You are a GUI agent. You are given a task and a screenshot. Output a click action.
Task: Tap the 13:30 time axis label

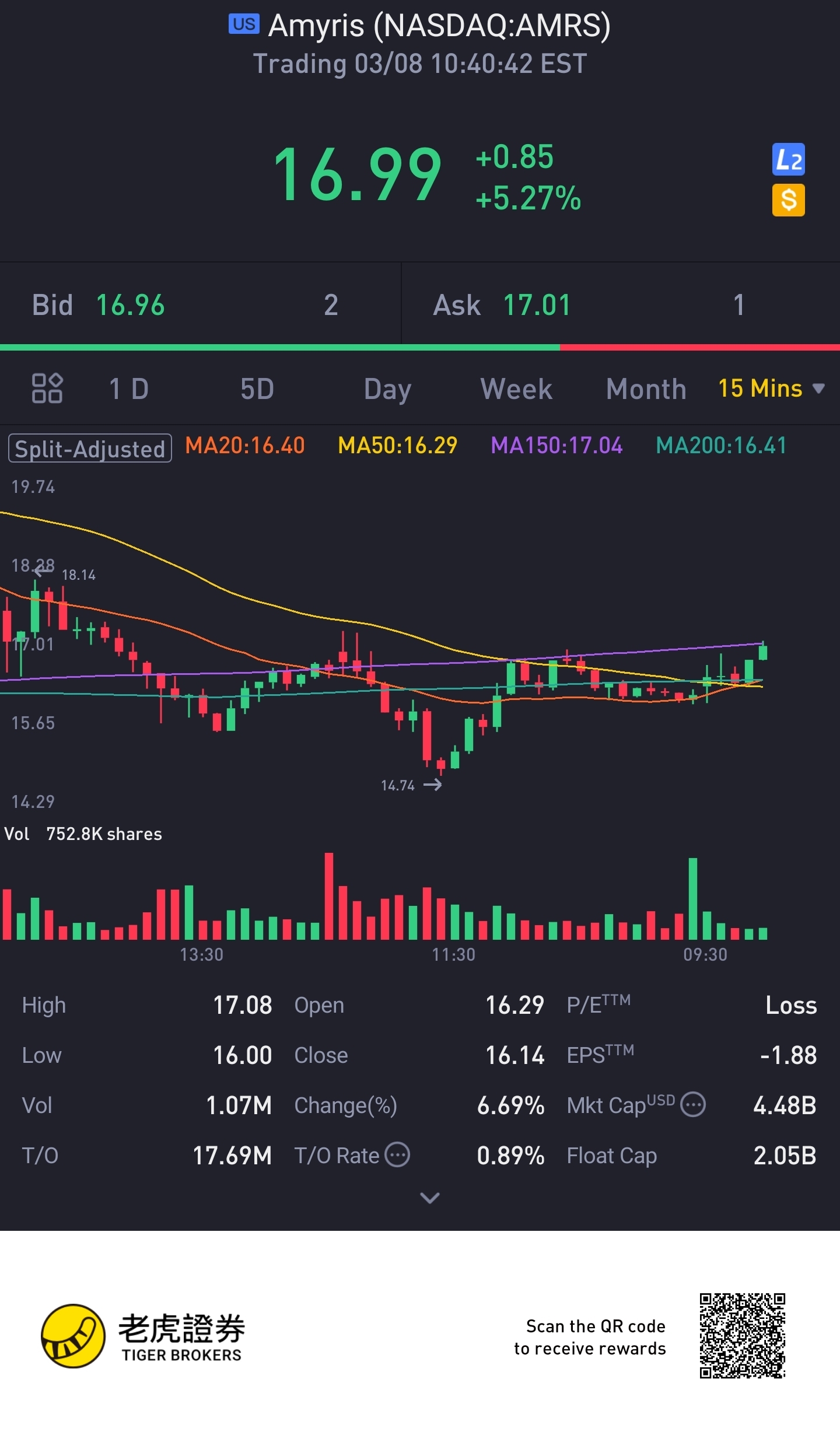click(x=201, y=954)
